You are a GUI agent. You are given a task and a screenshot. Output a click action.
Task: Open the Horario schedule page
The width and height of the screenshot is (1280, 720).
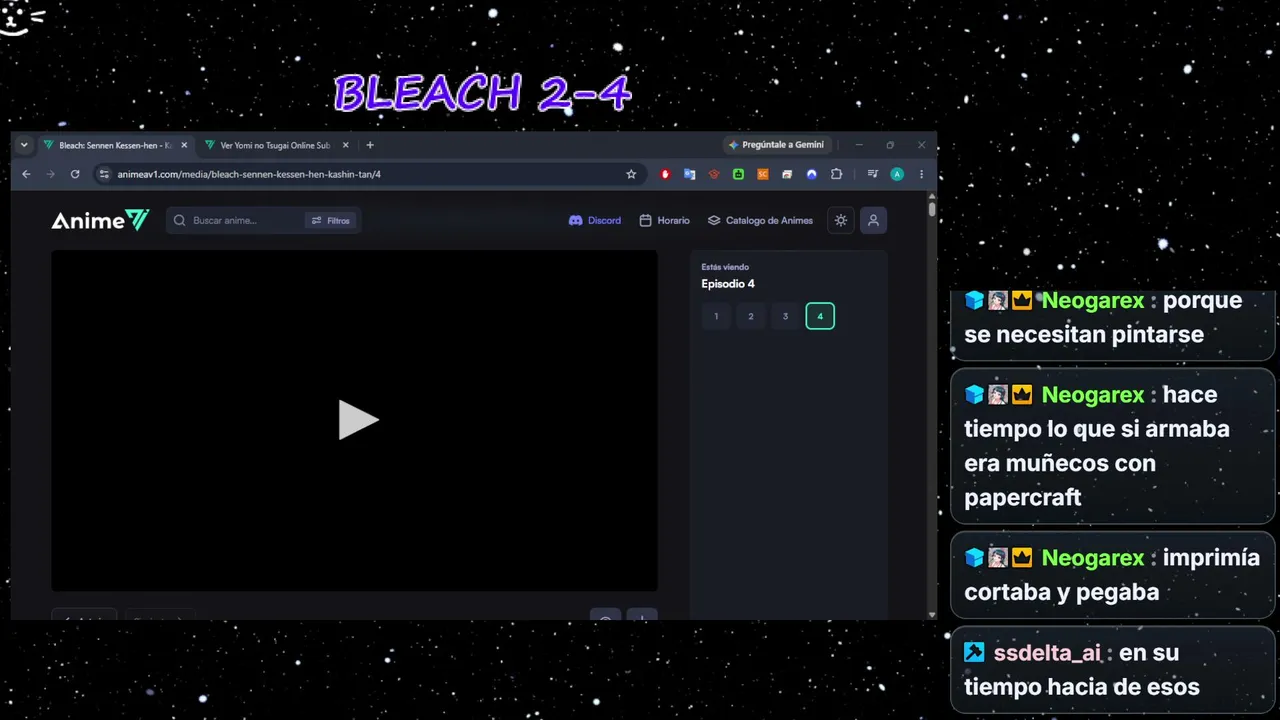[664, 220]
